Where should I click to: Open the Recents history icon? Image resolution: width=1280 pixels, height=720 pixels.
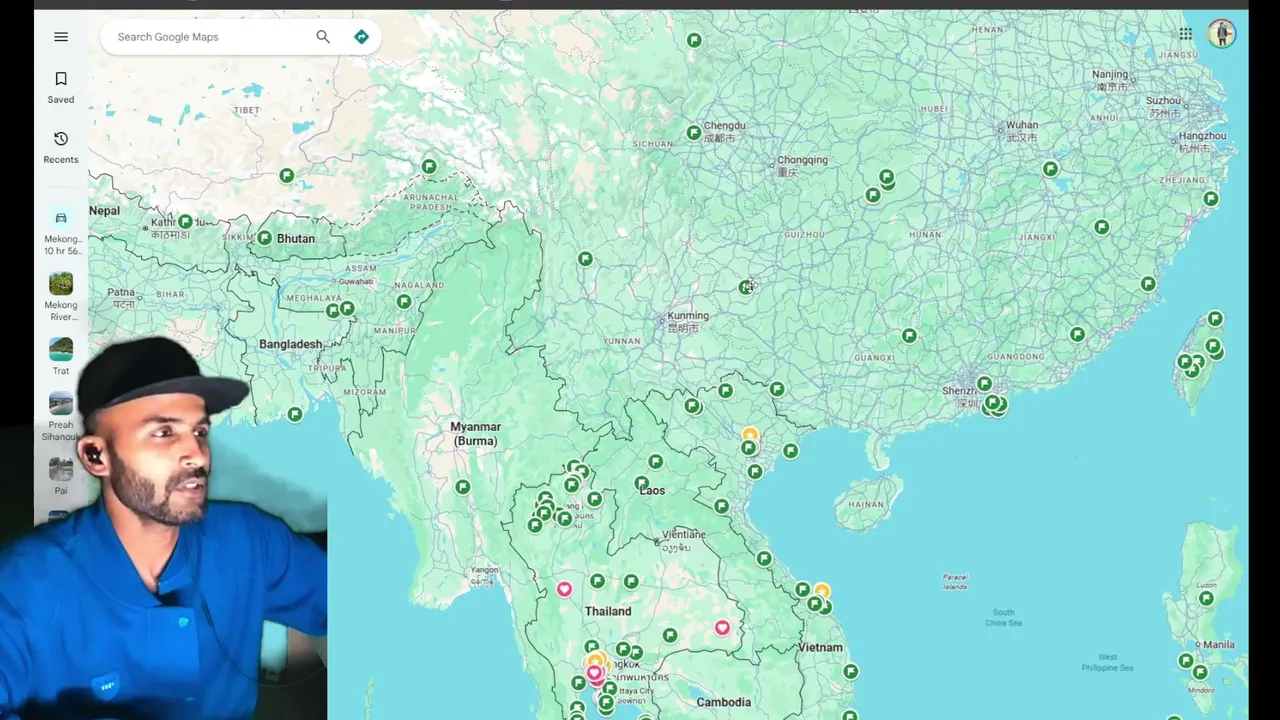[61, 139]
